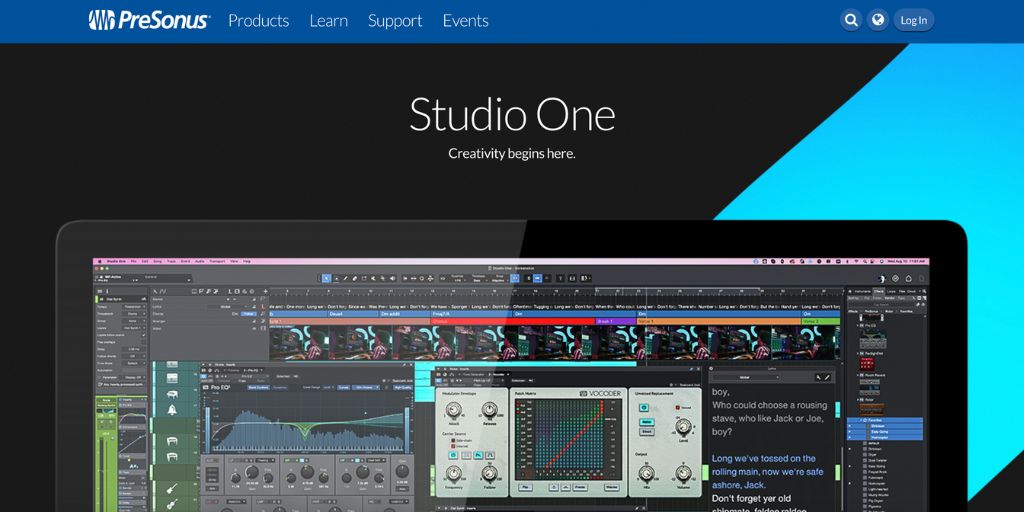Viewport: 1024px width, 512px height.
Task: Click lyric line 'Long we've tossed on the'
Action: [x=763, y=458]
